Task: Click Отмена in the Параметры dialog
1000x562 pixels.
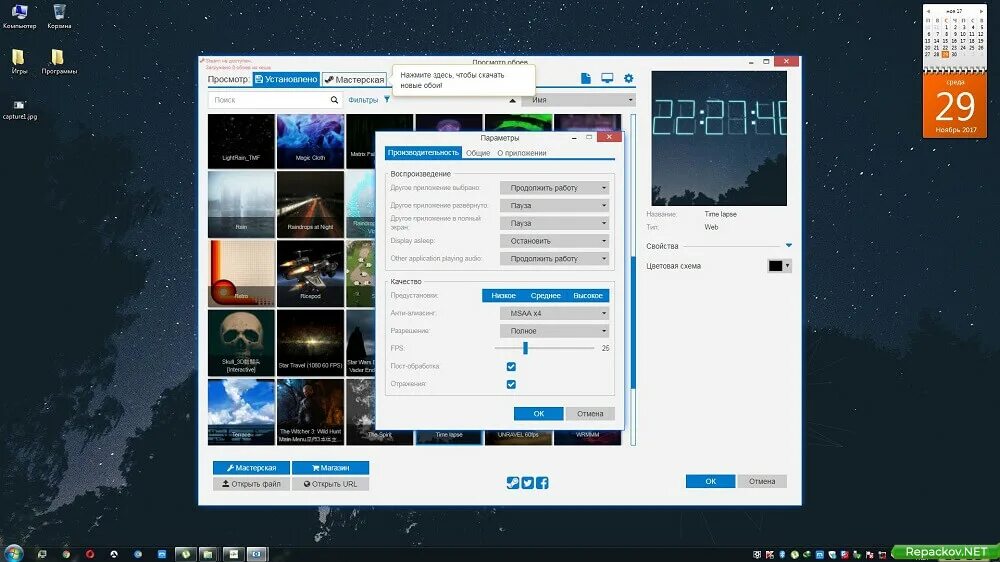Action: (590, 413)
